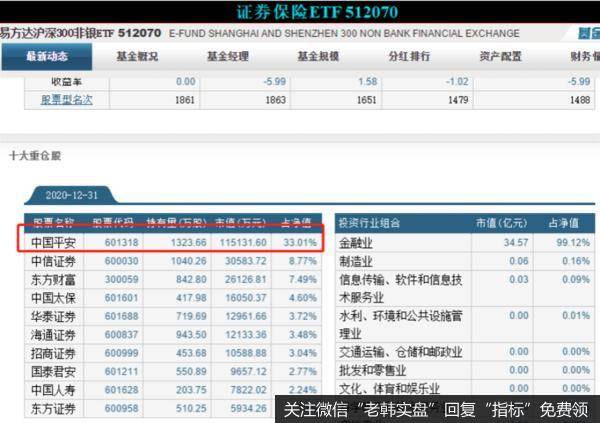Screen dimensions: 600x423
Task: Click the 115131.60 market value cell
Action: coord(243,242)
